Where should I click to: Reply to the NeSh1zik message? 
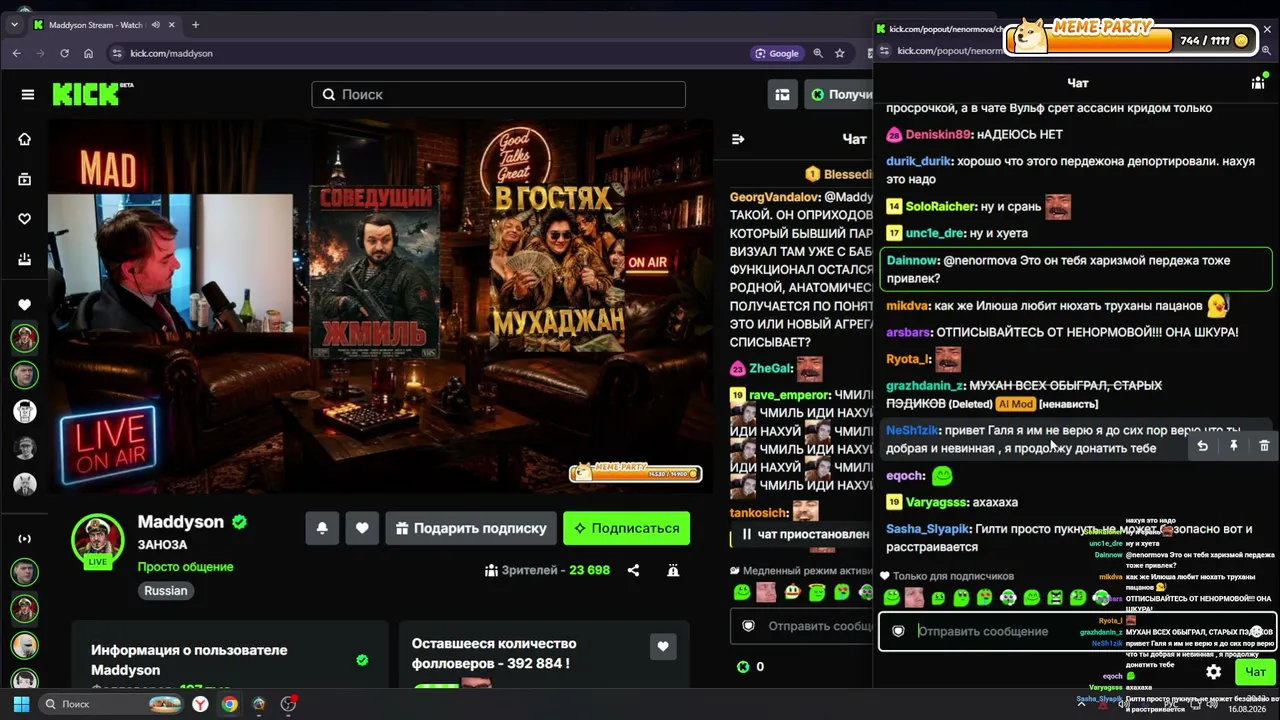point(1203,446)
